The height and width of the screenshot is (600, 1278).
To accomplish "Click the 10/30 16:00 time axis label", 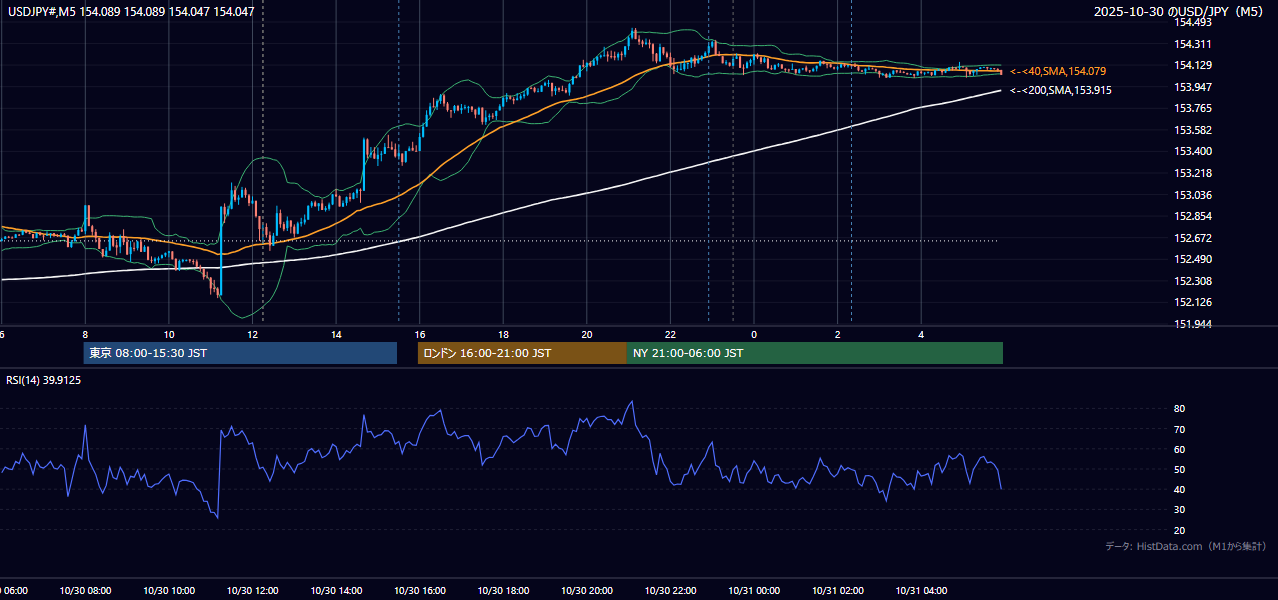I will 419,591.
